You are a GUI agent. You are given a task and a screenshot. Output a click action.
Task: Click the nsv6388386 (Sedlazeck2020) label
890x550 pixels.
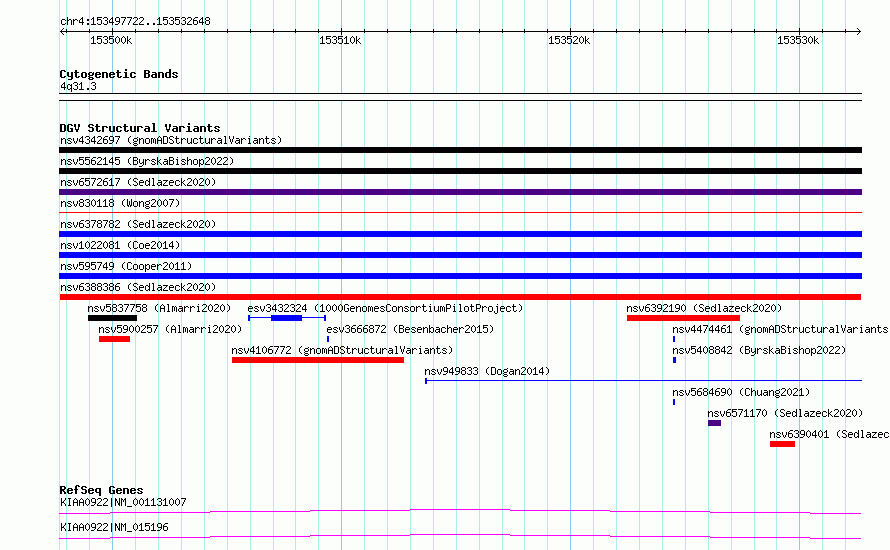pyautogui.click(x=138, y=287)
